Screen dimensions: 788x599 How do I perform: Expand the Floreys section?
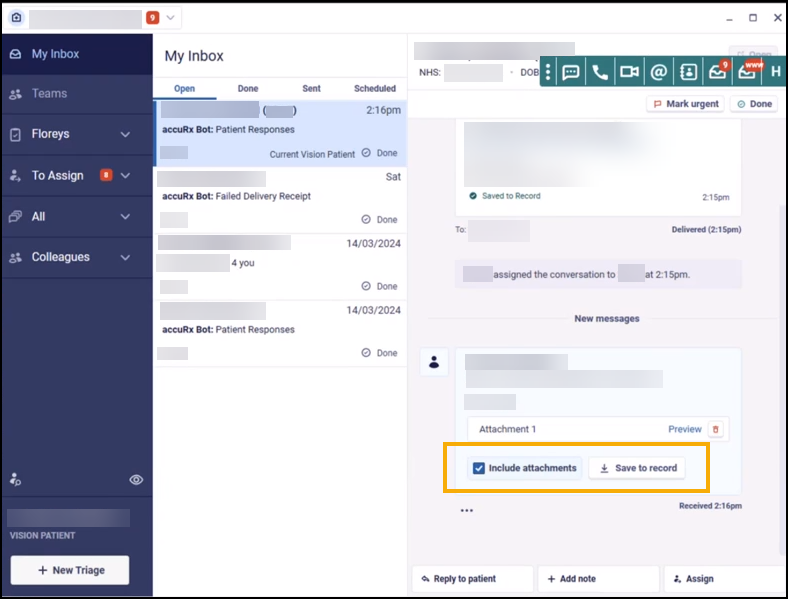point(125,134)
